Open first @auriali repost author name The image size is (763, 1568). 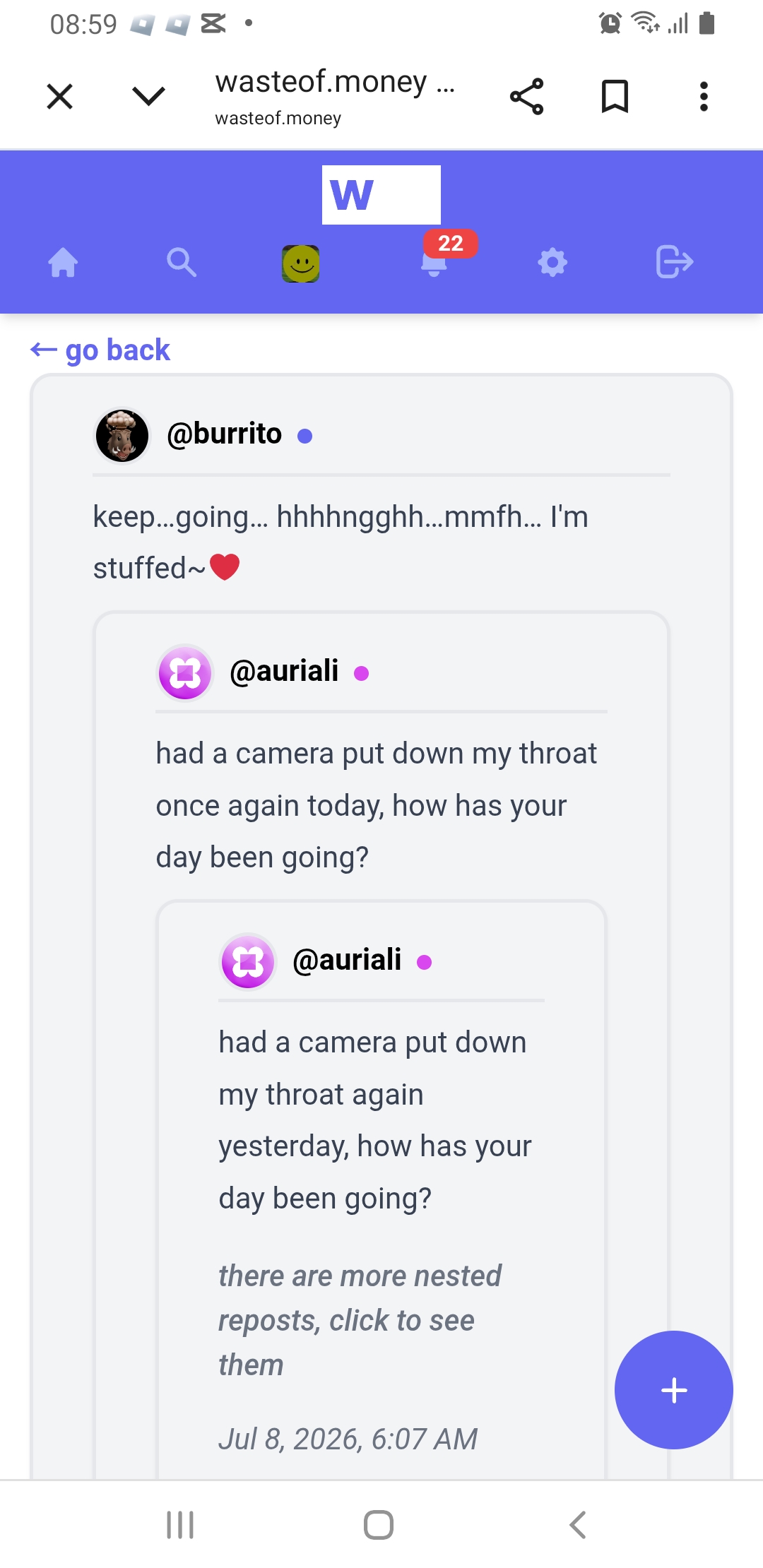(284, 671)
